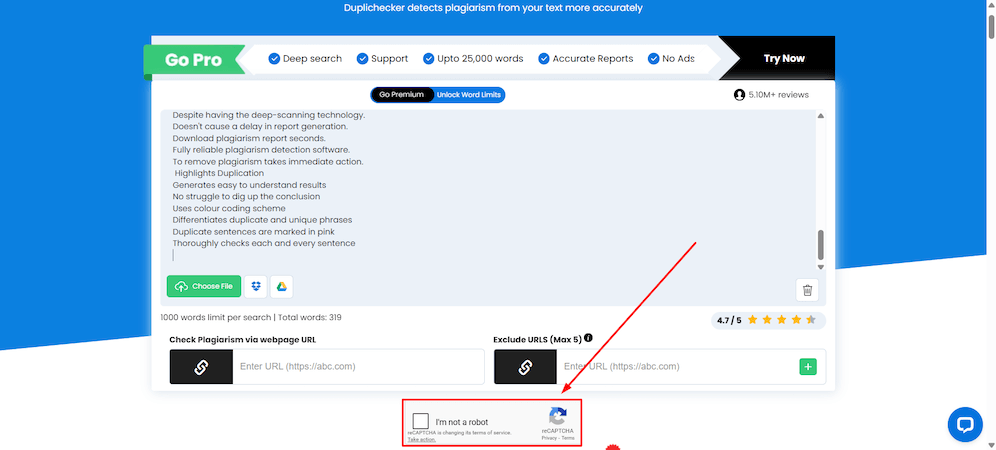996x450 pixels.
Task: Check the I'm not a robot checkbox
Action: click(421, 422)
